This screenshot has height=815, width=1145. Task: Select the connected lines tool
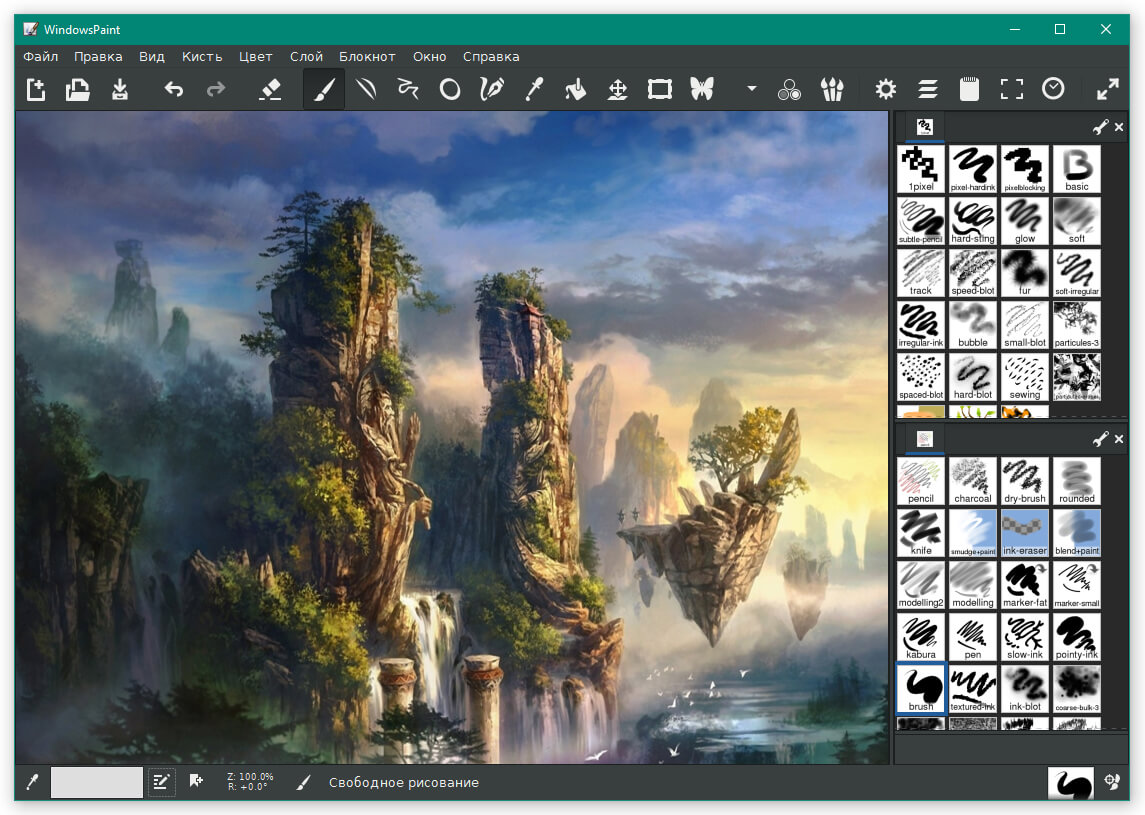coord(407,90)
